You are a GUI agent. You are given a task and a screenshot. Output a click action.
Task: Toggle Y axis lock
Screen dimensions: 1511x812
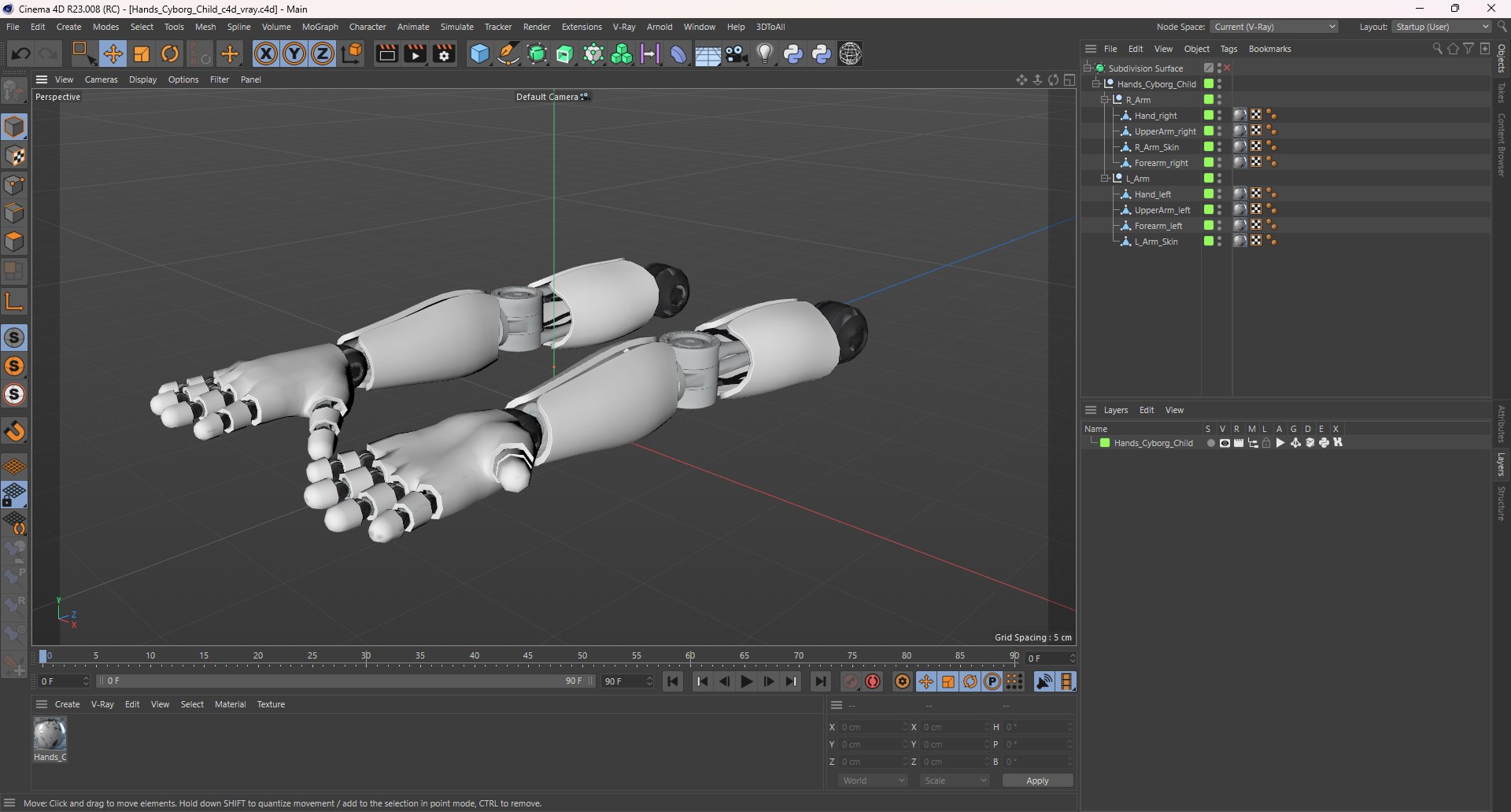(x=294, y=54)
